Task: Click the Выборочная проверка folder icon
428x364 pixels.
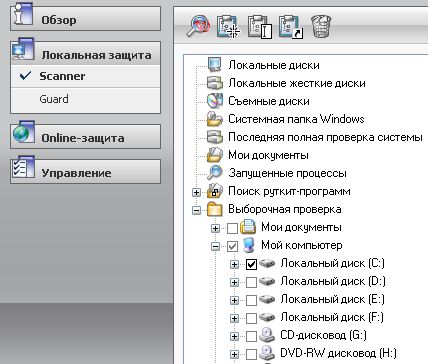Action: pyautogui.click(x=214, y=209)
